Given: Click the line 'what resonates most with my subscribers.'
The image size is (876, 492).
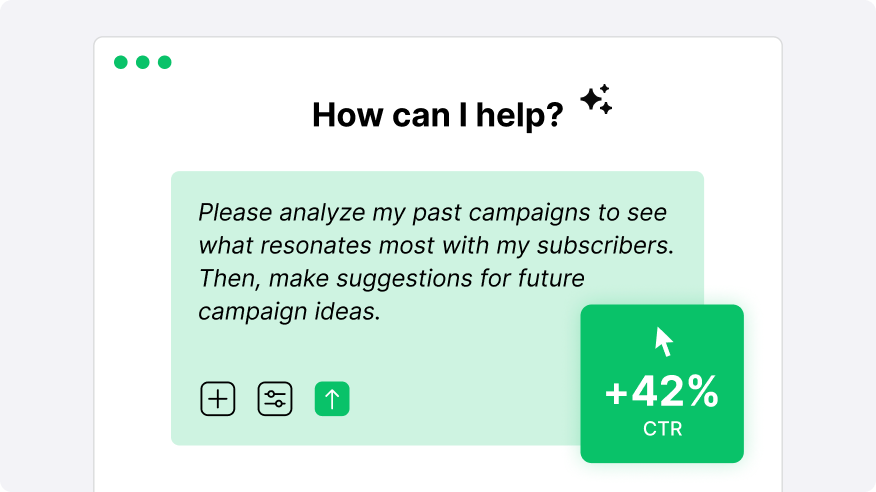Looking at the screenshot, I should point(436,246).
